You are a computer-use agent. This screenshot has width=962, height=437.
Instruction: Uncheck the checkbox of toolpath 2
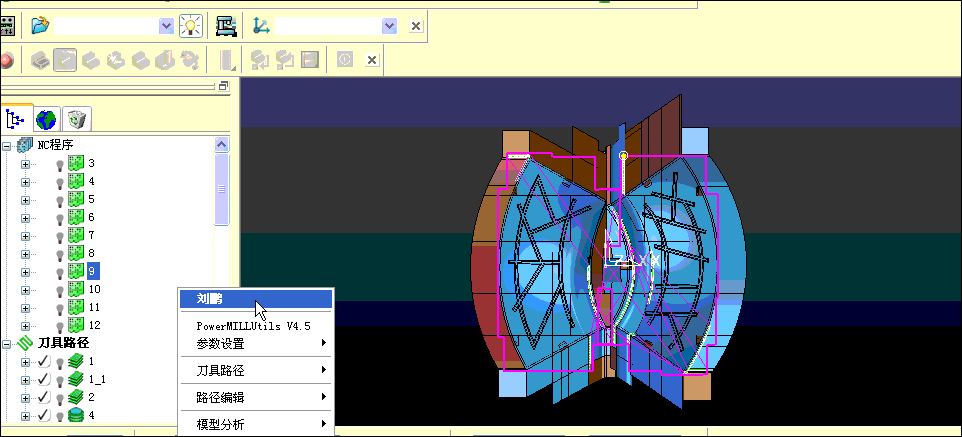pos(44,397)
